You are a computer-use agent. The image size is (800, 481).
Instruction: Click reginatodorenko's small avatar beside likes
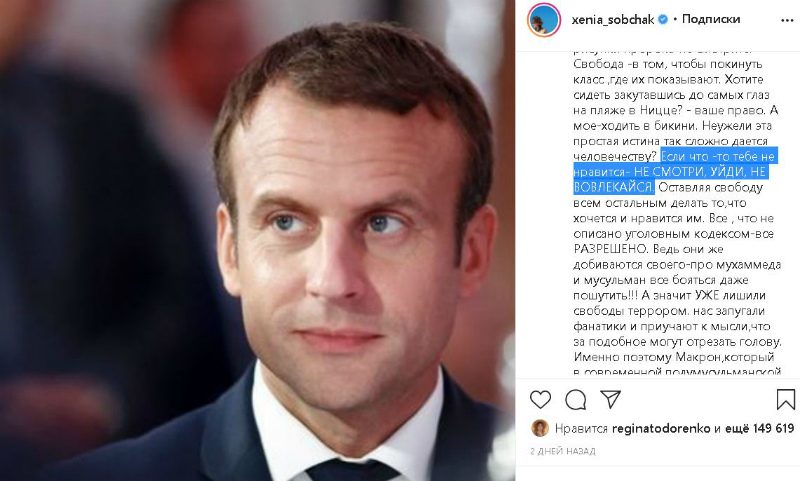point(540,428)
